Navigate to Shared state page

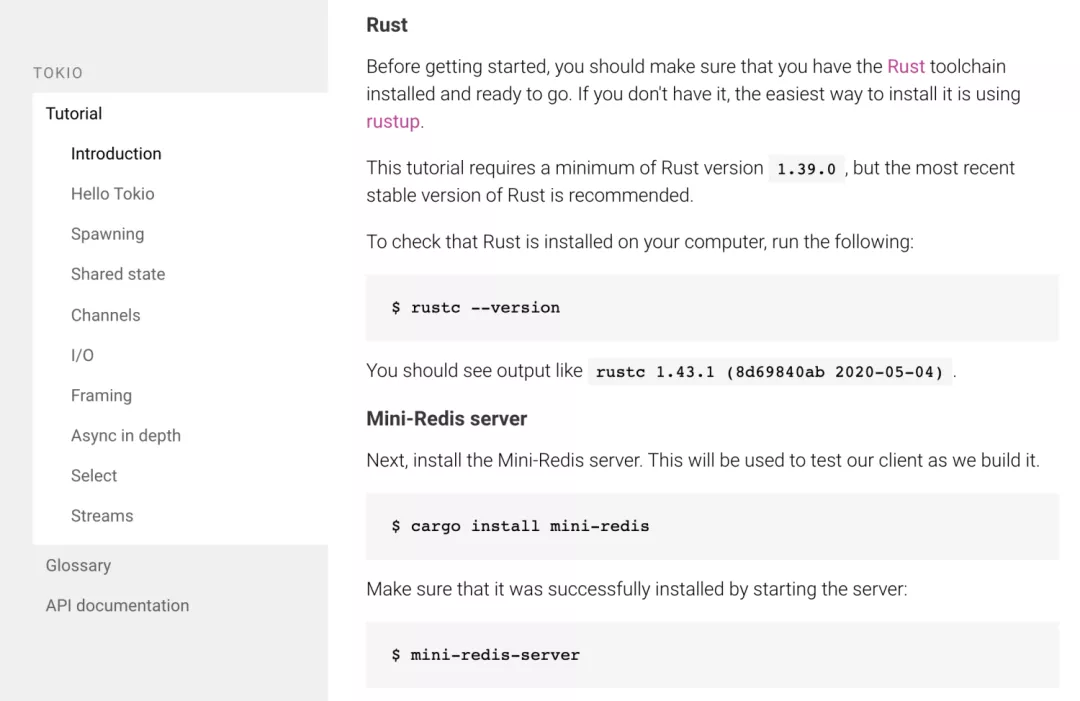click(118, 274)
